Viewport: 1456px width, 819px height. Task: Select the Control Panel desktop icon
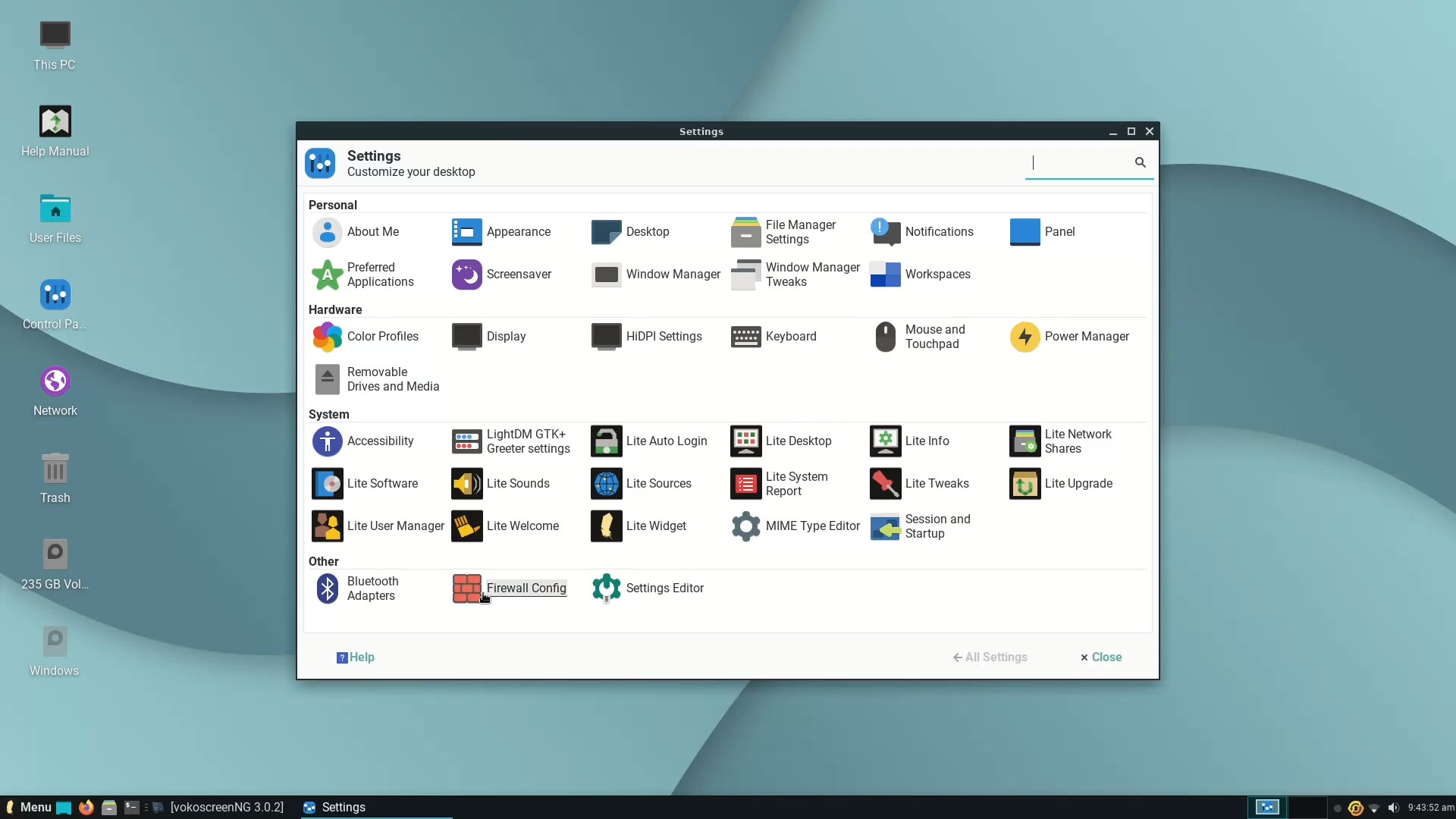click(55, 306)
